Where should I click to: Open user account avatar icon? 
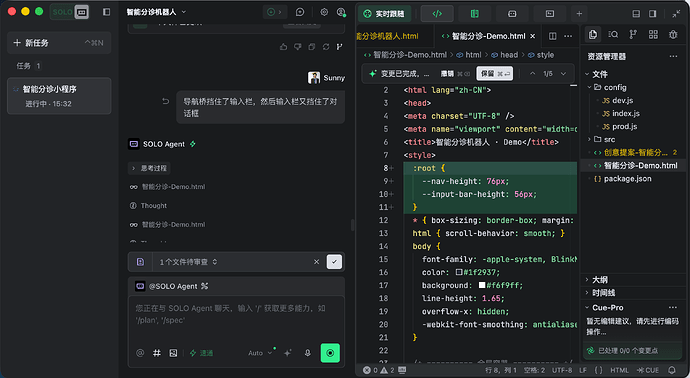341,12
